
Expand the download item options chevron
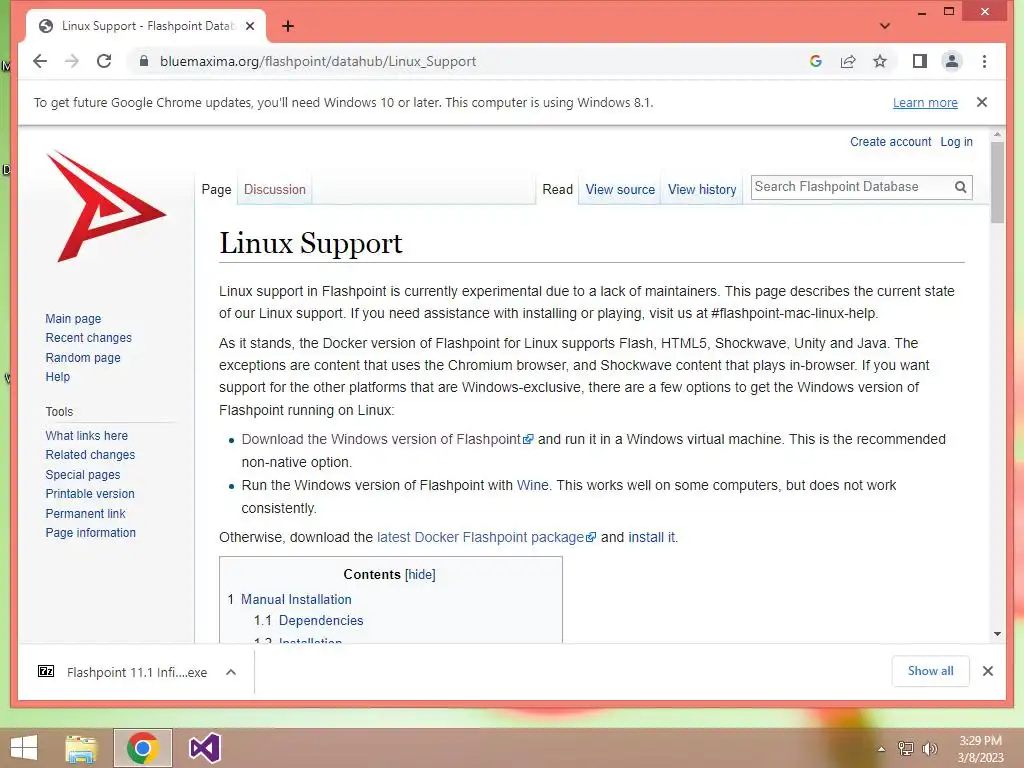pos(231,672)
